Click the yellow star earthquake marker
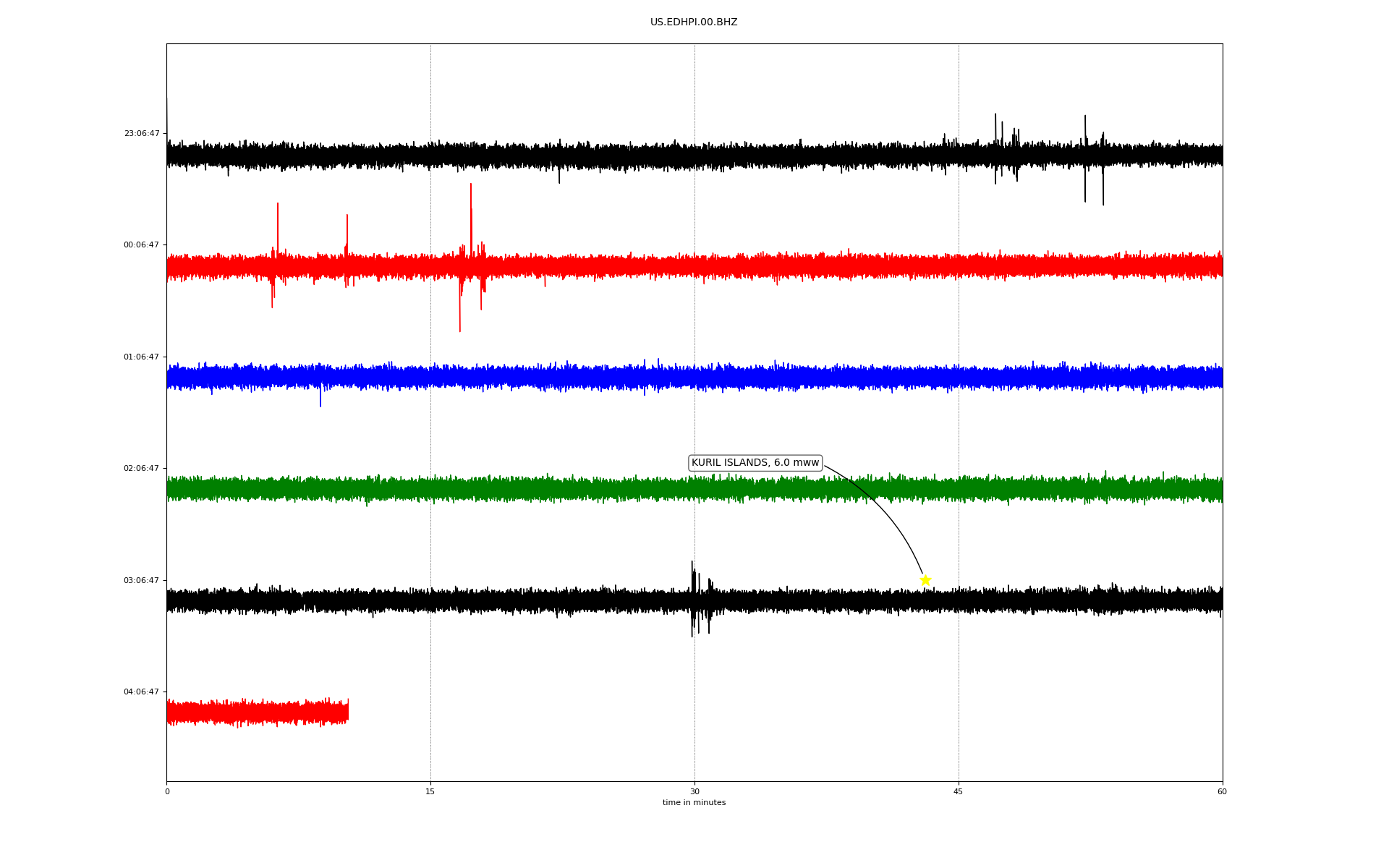 point(925,580)
